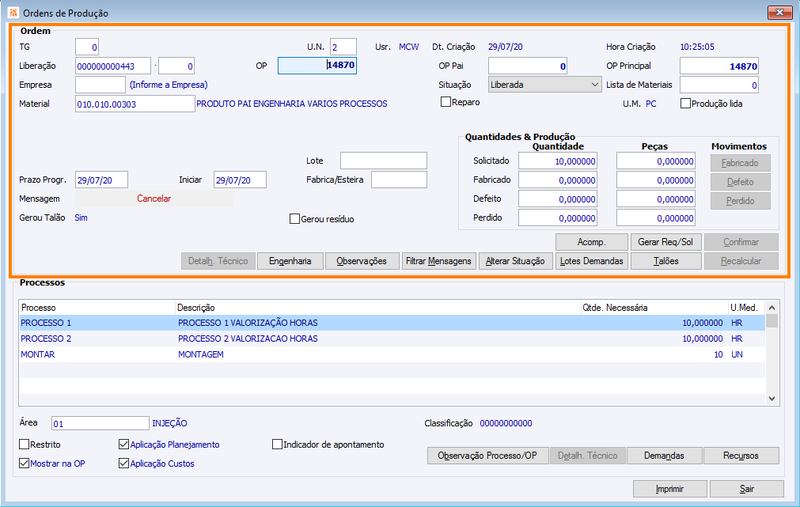Toggle Mostrar na OP checkbox
Screen dimensions: 800x507
click(25, 464)
